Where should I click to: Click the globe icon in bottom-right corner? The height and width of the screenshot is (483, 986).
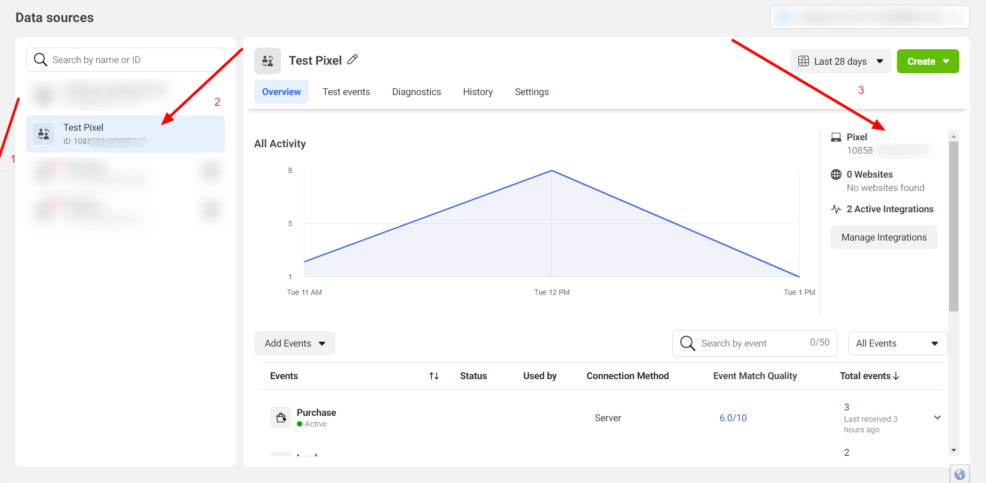pos(959,475)
